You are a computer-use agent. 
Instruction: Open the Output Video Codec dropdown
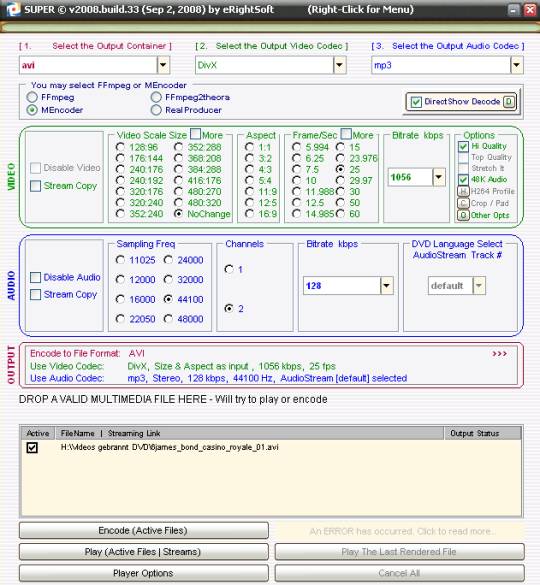[x=339, y=65]
